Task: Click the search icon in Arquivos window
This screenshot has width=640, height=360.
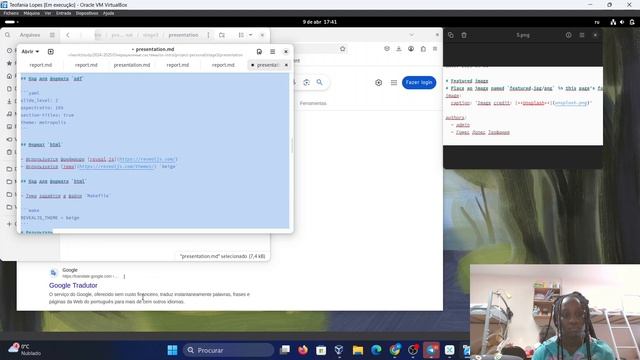Action: tap(8, 35)
